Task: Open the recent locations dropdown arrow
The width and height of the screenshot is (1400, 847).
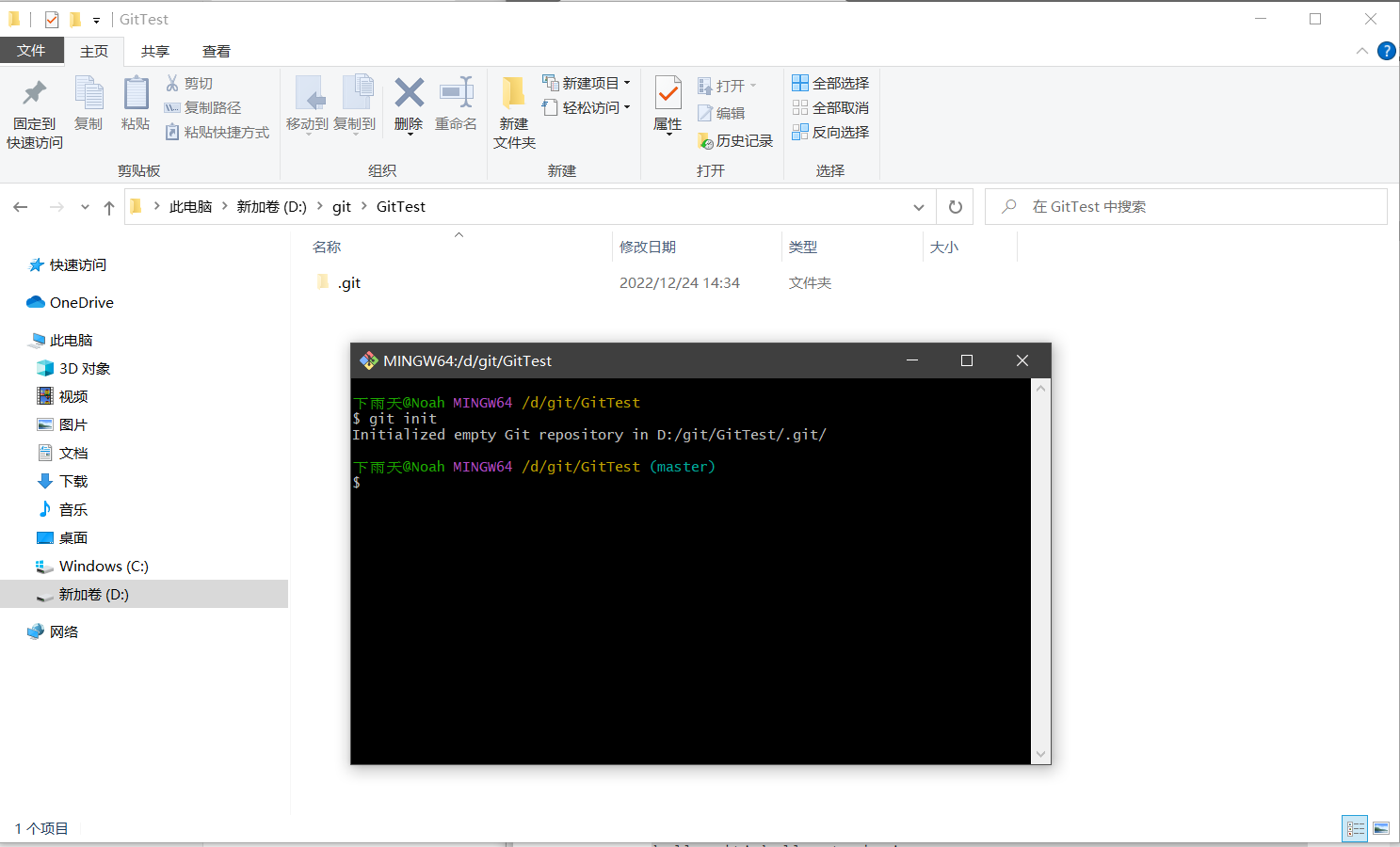Action: point(85,207)
